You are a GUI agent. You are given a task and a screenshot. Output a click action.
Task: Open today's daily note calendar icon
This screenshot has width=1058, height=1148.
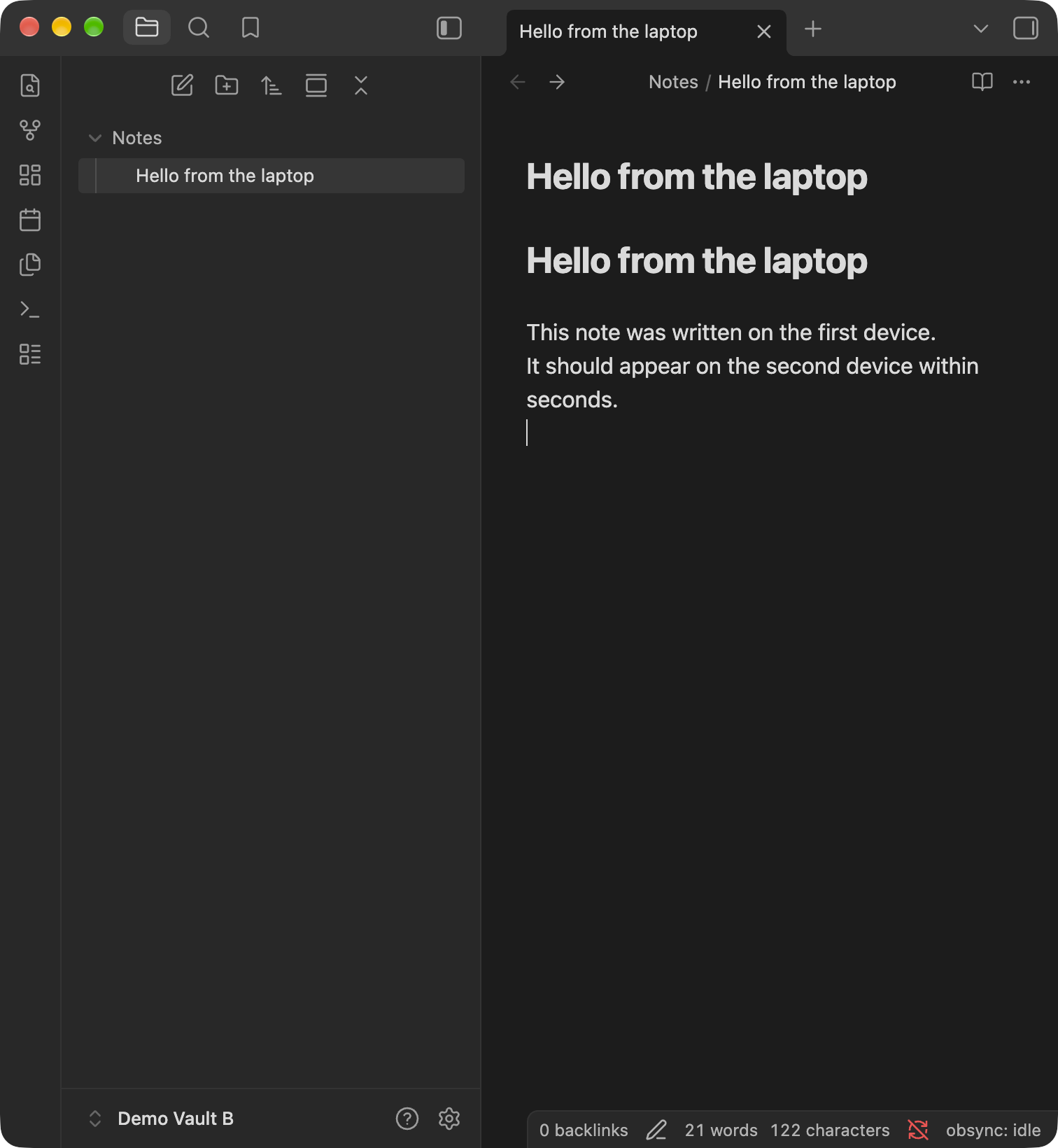coord(30,220)
